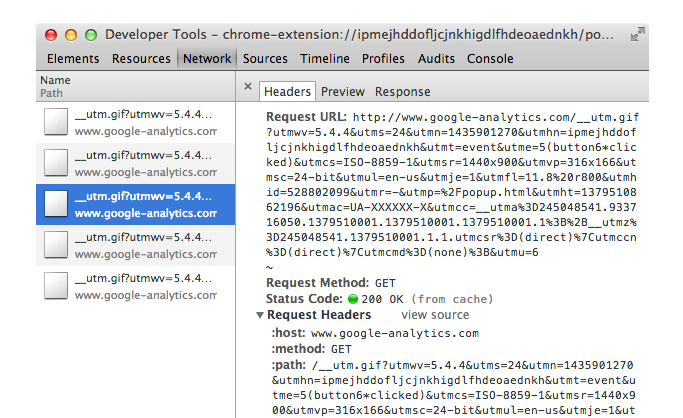Viewport: 683px width, 418px height.
Task: Open the Elements panel tab
Action: tap(73, 59)
